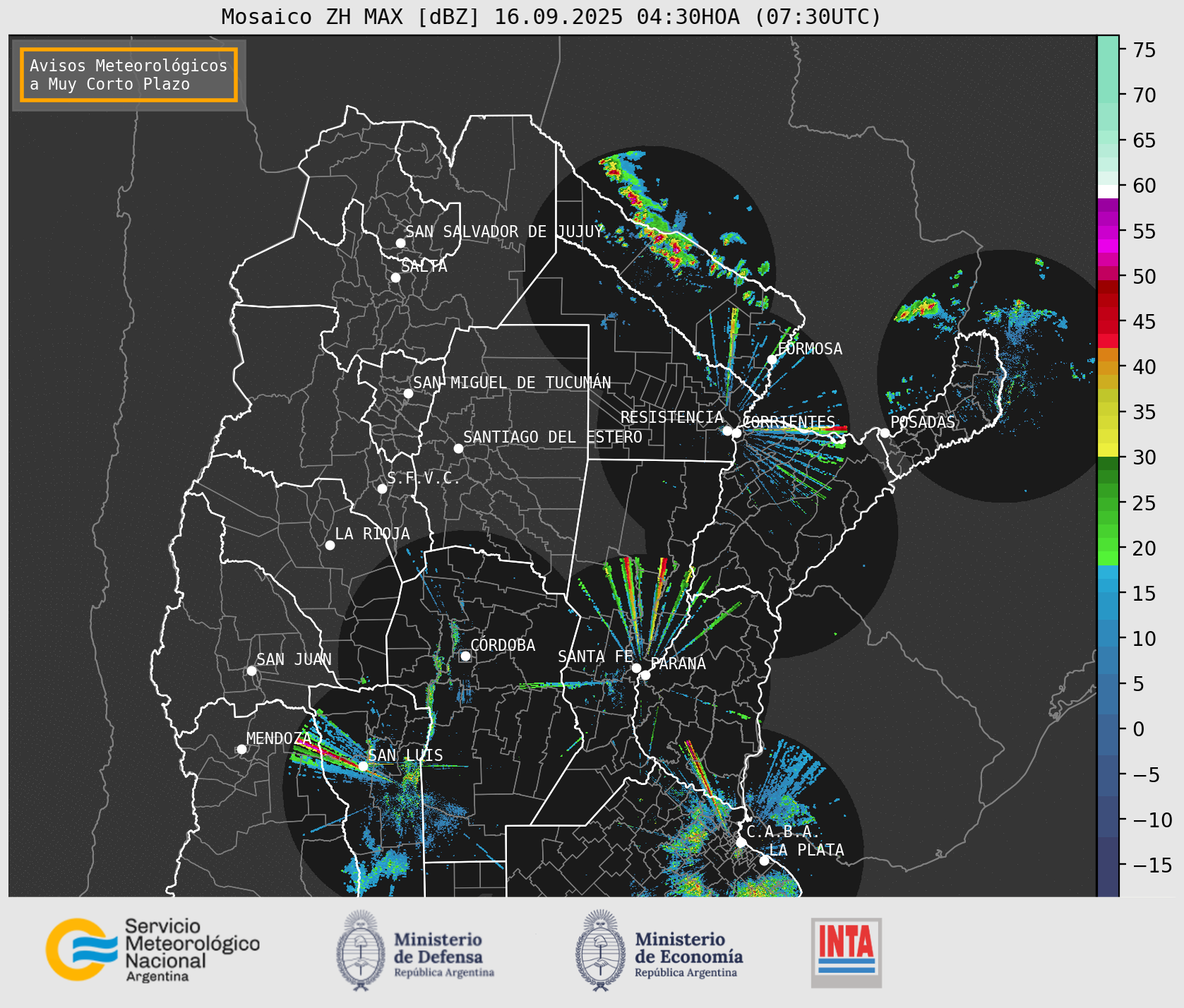Click the Ministerio de Defensa logo
The image size is (1184, 1008).
415,950
